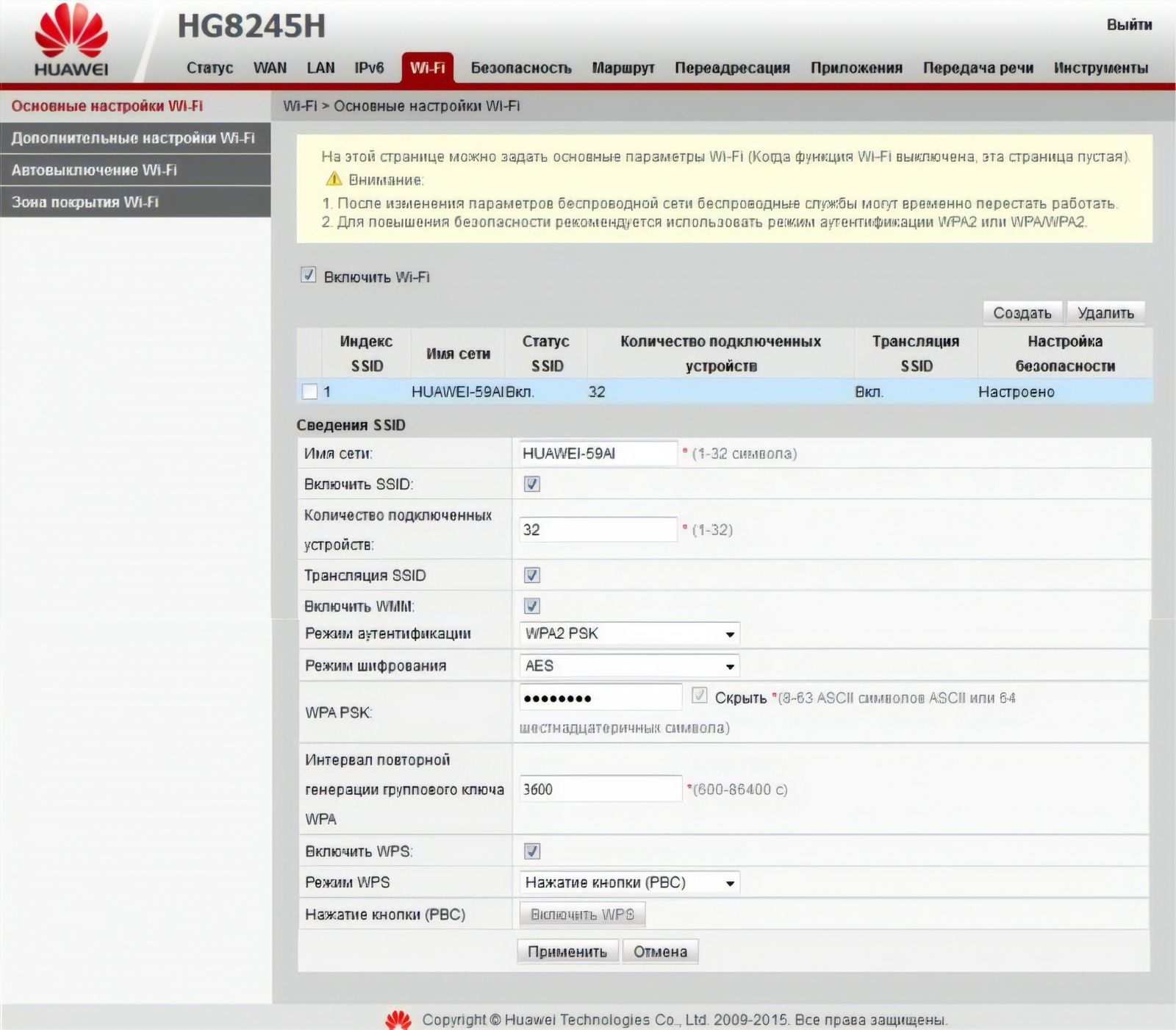
Task: Click the group key interval 3600 field
Action: click(x=600, y=789)
